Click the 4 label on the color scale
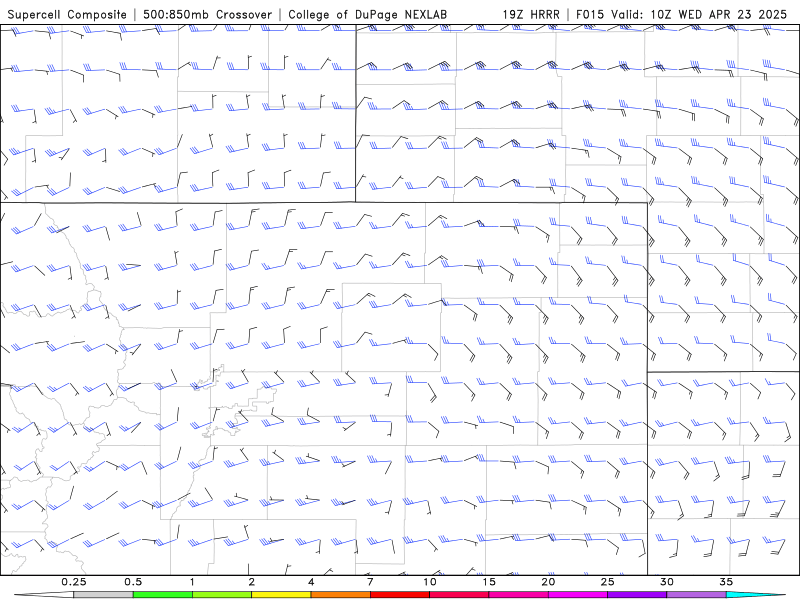This screenshot has width=800, height=600. coord(311,582)
